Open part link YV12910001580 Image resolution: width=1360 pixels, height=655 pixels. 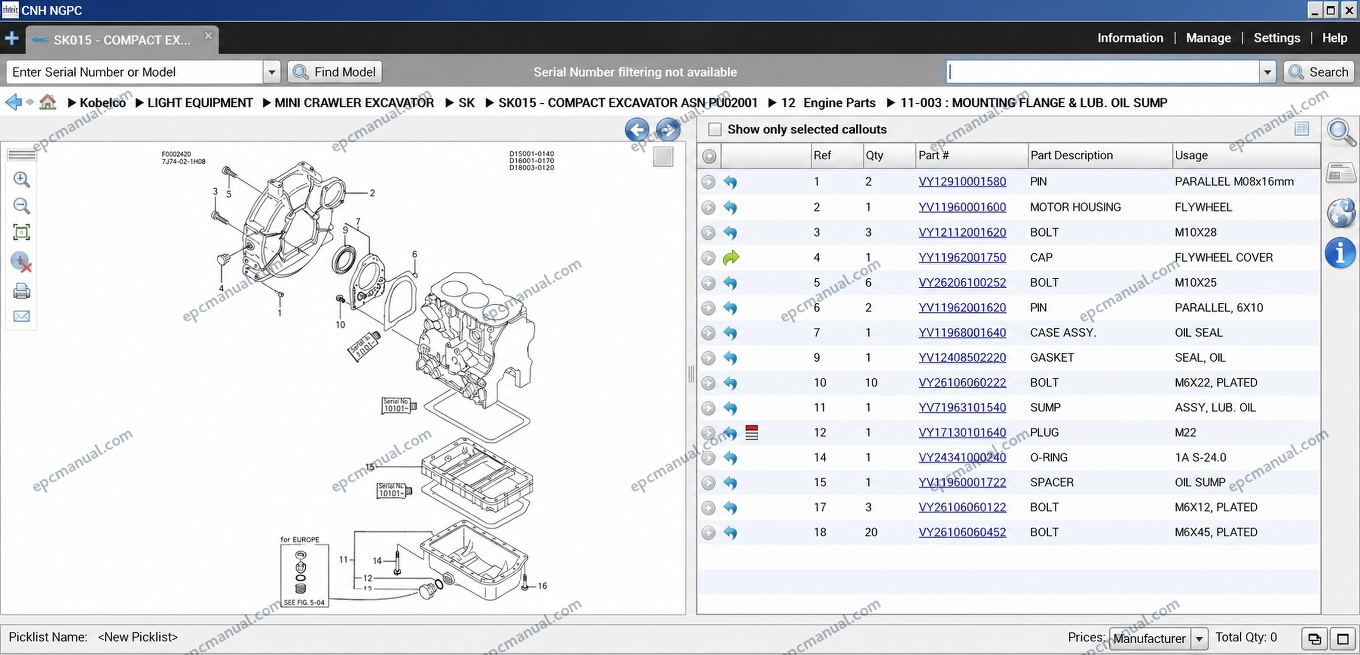tap(962, 182)
